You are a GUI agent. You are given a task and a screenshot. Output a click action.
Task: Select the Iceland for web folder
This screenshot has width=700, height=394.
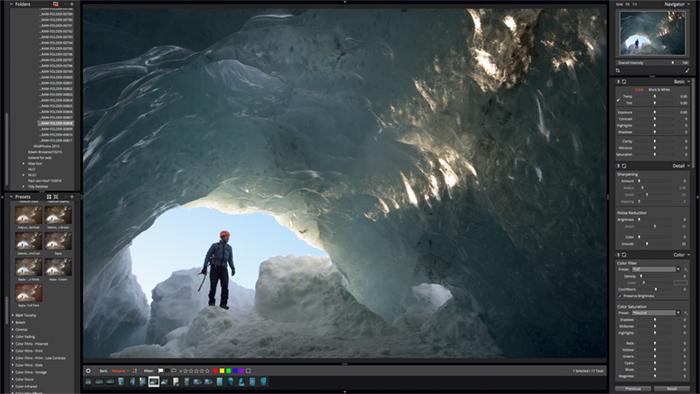click(40, 158)
